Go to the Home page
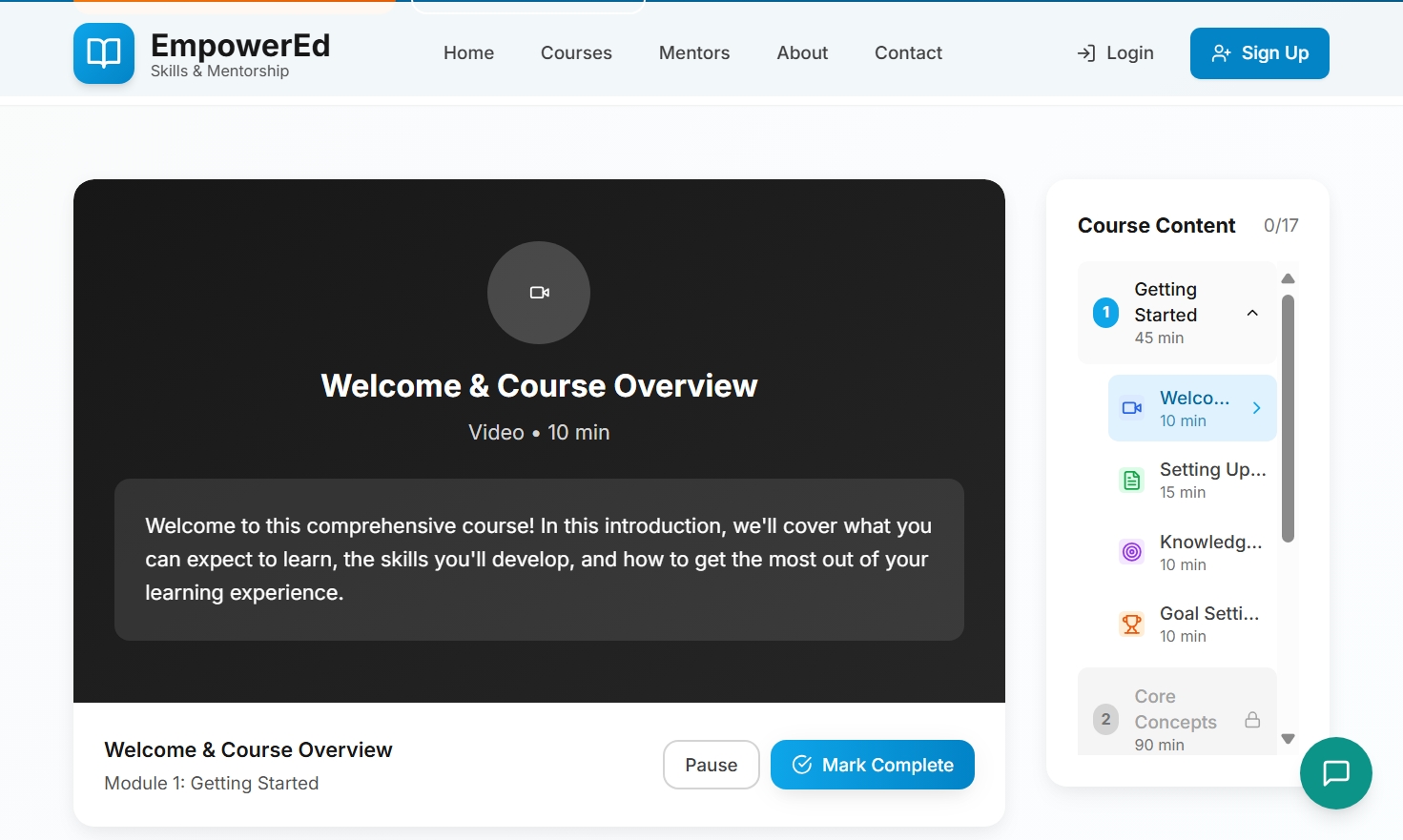 (468, 53)
